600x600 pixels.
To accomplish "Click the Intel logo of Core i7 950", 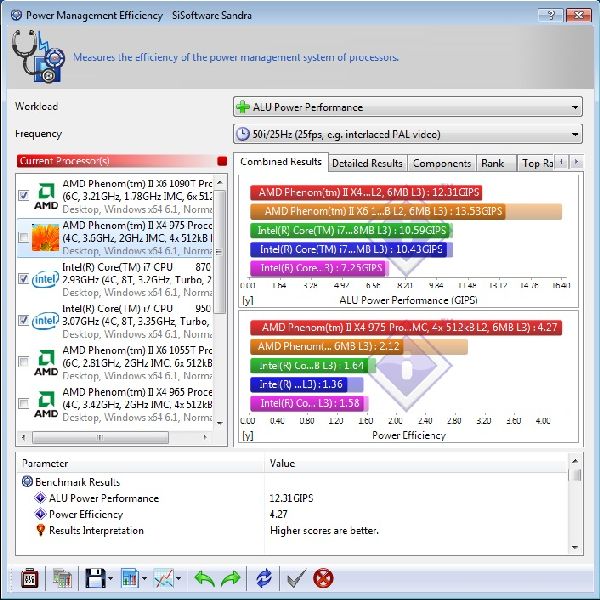I will coord(46,321).
